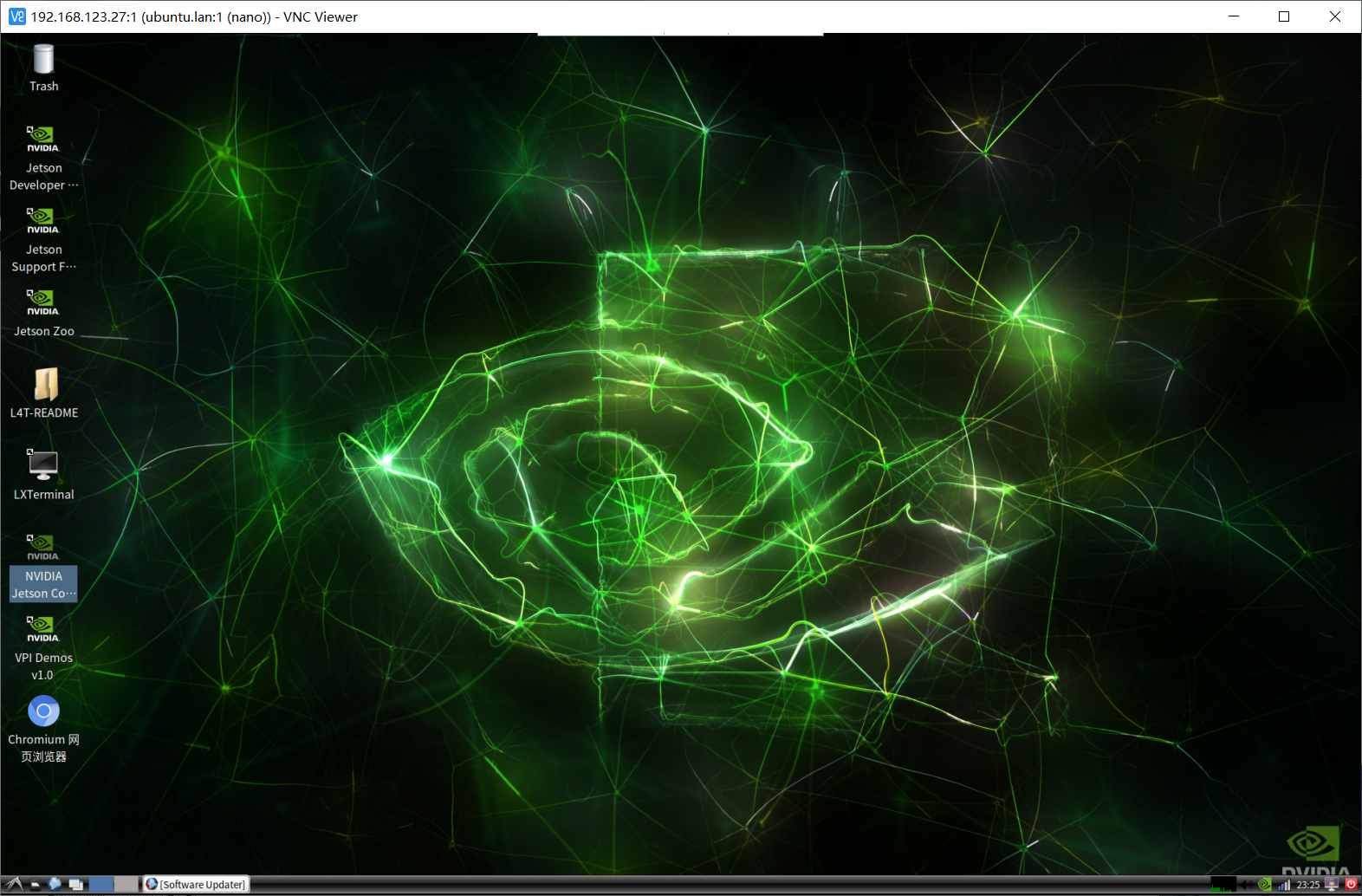Image resolution: width=1362 pixels, height=896 pixels.
Task: Click the screen lock tray icon
Action: tap(1332, 884)
